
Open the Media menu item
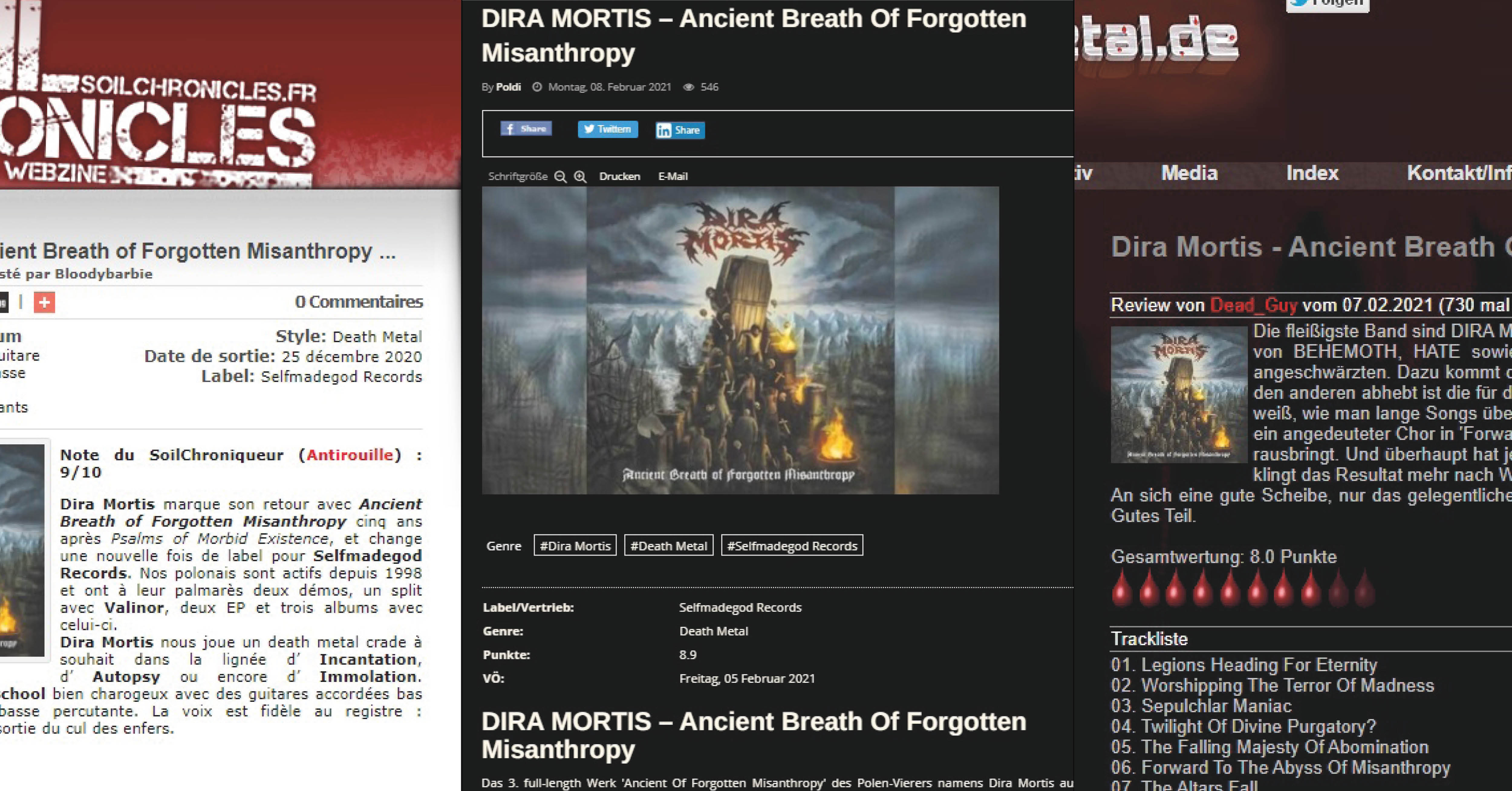(1189, 173)
